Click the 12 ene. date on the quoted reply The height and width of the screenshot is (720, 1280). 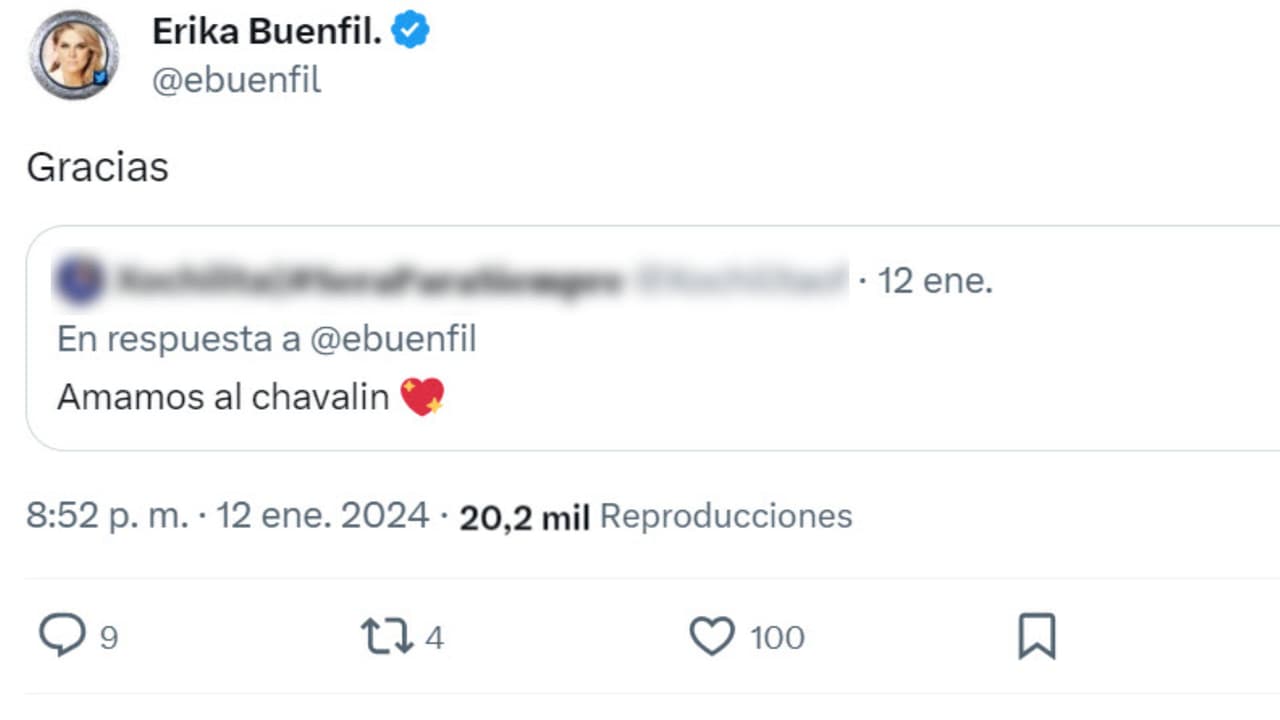(x=933, y=281)
